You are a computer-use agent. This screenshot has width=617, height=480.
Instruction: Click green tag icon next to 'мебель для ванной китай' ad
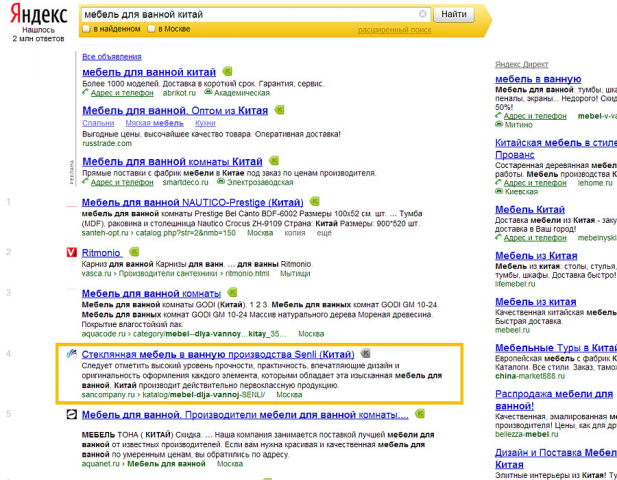(x=227, y=71)
